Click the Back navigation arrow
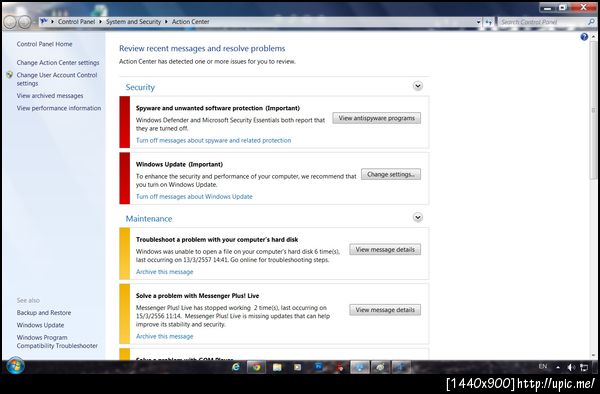This screenshot has width=600, height=394. click(x=10, y=22)
